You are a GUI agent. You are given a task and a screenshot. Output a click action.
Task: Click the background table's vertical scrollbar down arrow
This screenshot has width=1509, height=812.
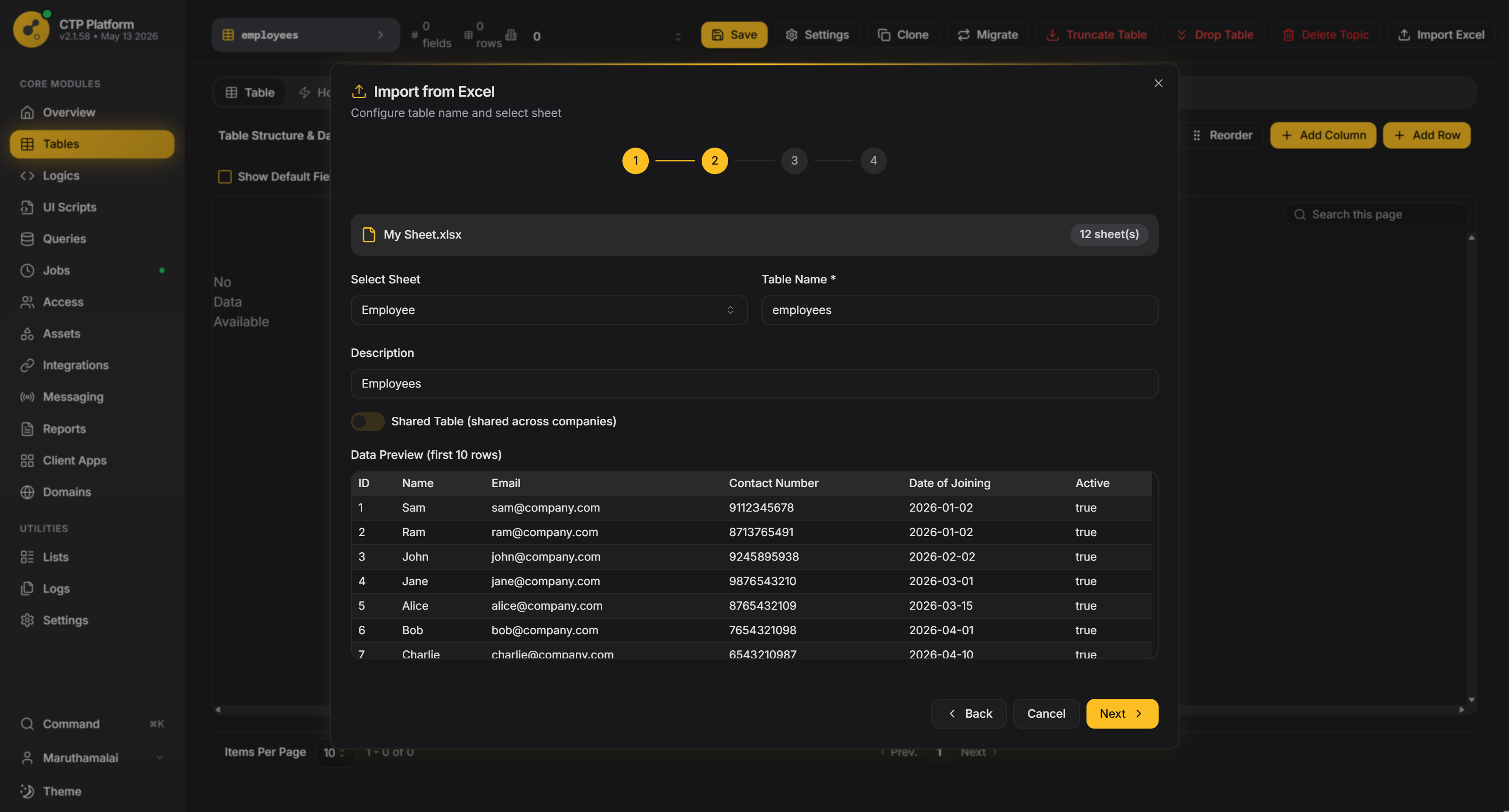1471,699
